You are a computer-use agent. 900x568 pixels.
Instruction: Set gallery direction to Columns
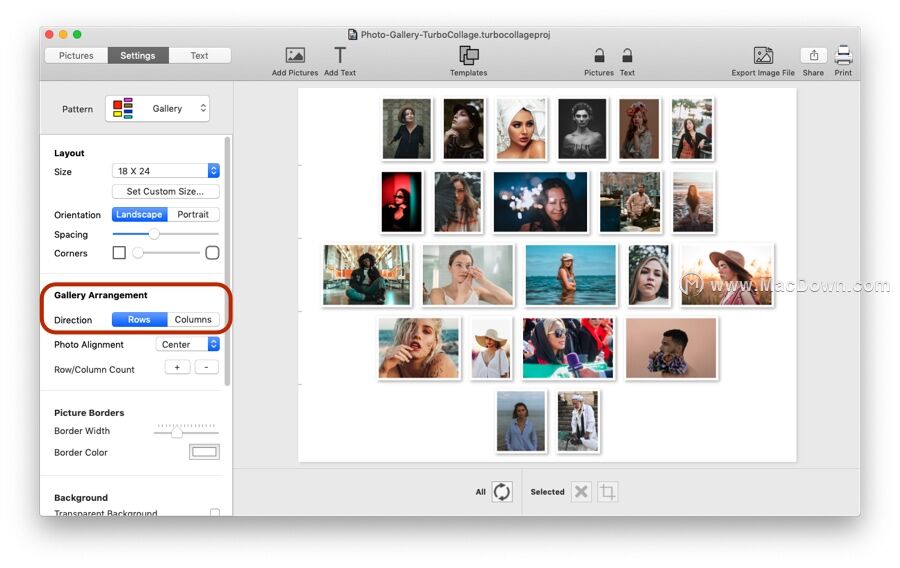(193, 319)
